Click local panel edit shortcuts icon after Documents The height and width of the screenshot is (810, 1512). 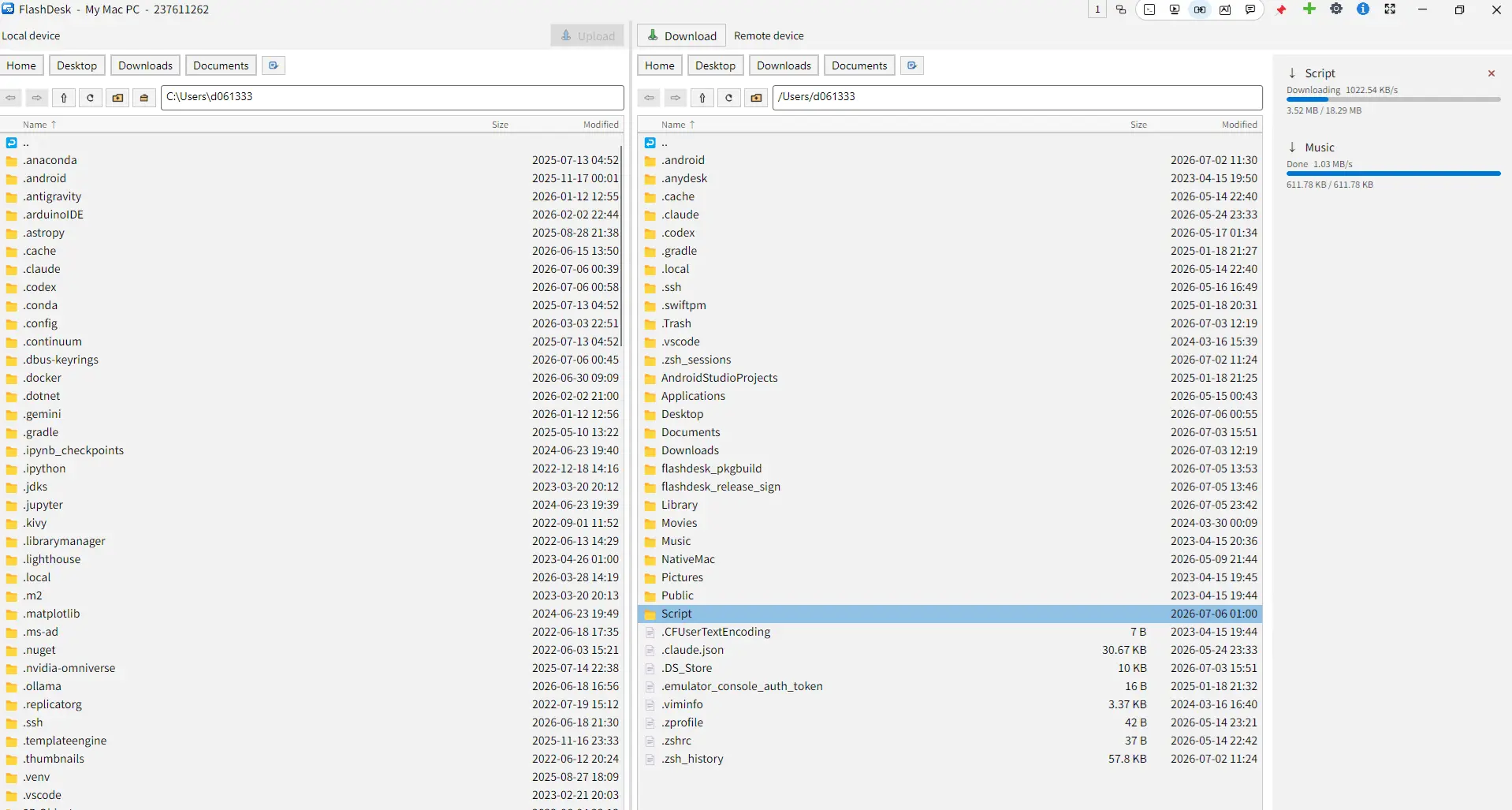coord(274,65)
